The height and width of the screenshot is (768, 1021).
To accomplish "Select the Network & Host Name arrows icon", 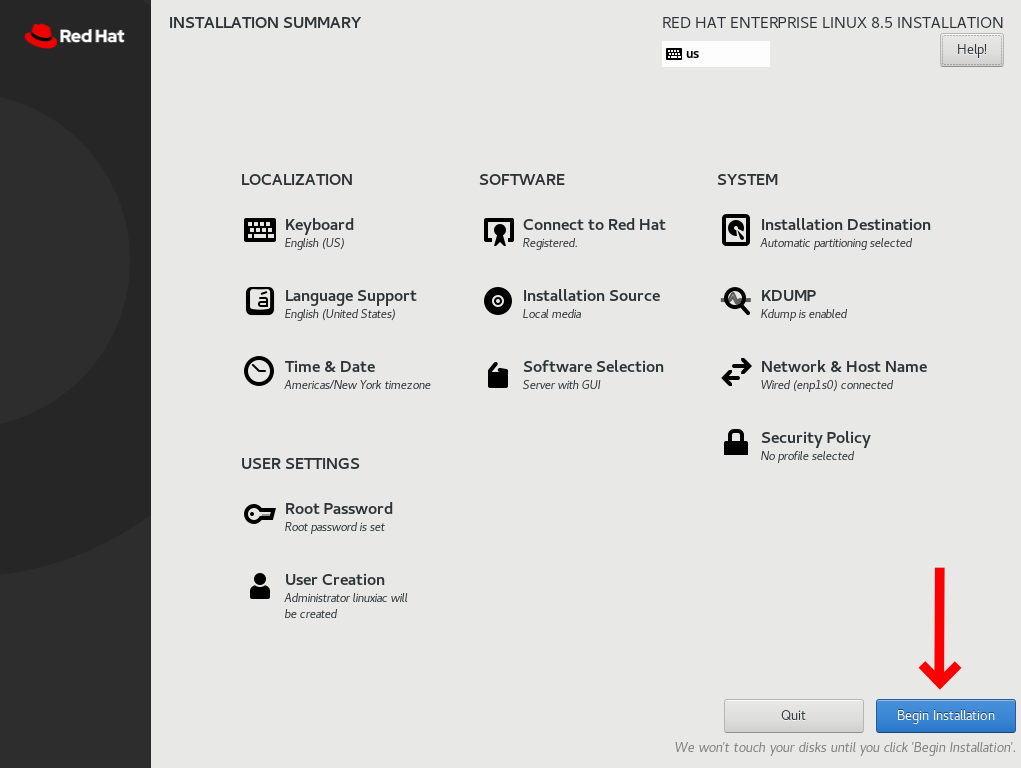I will tap(736, 372).
